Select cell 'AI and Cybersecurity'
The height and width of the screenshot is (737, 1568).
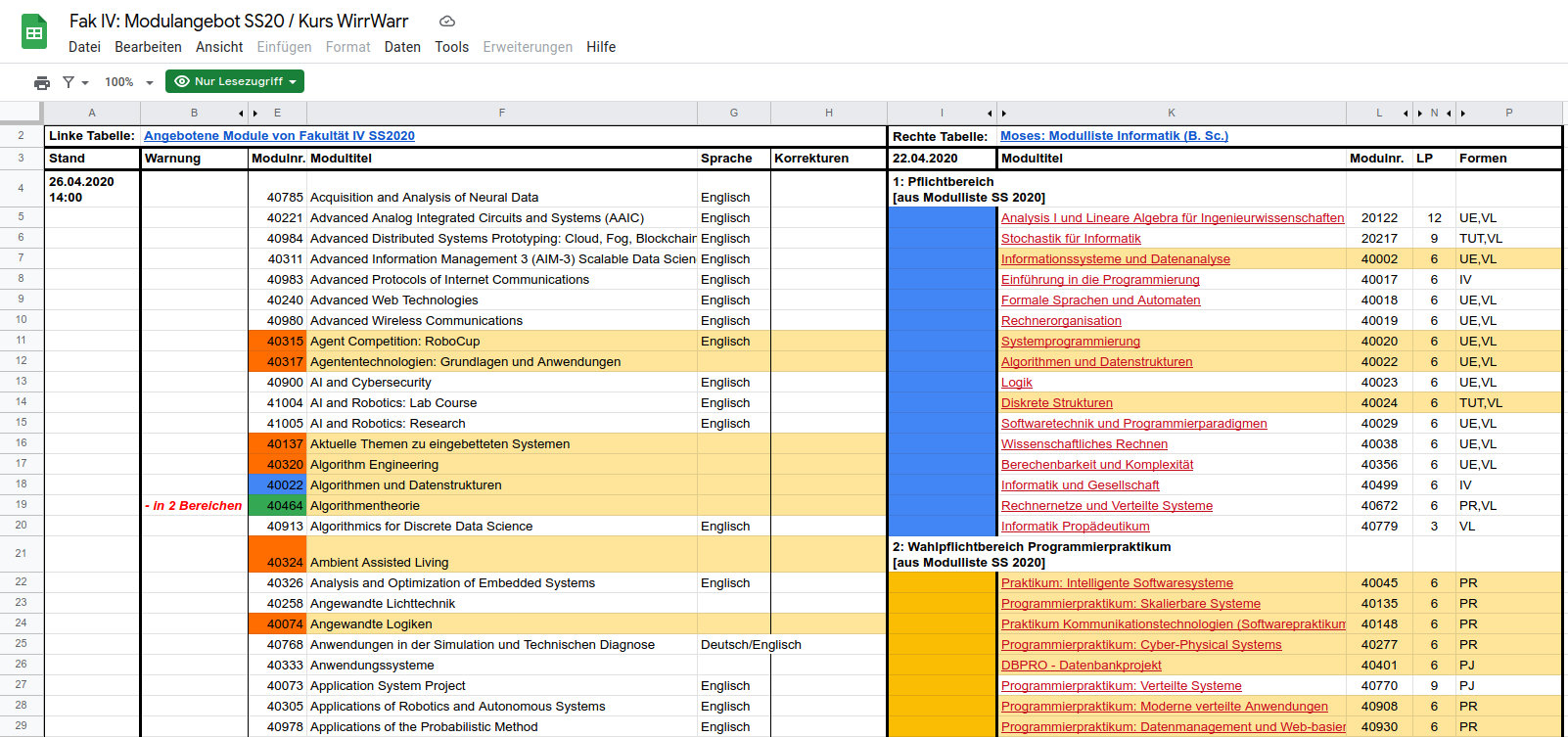502,383
